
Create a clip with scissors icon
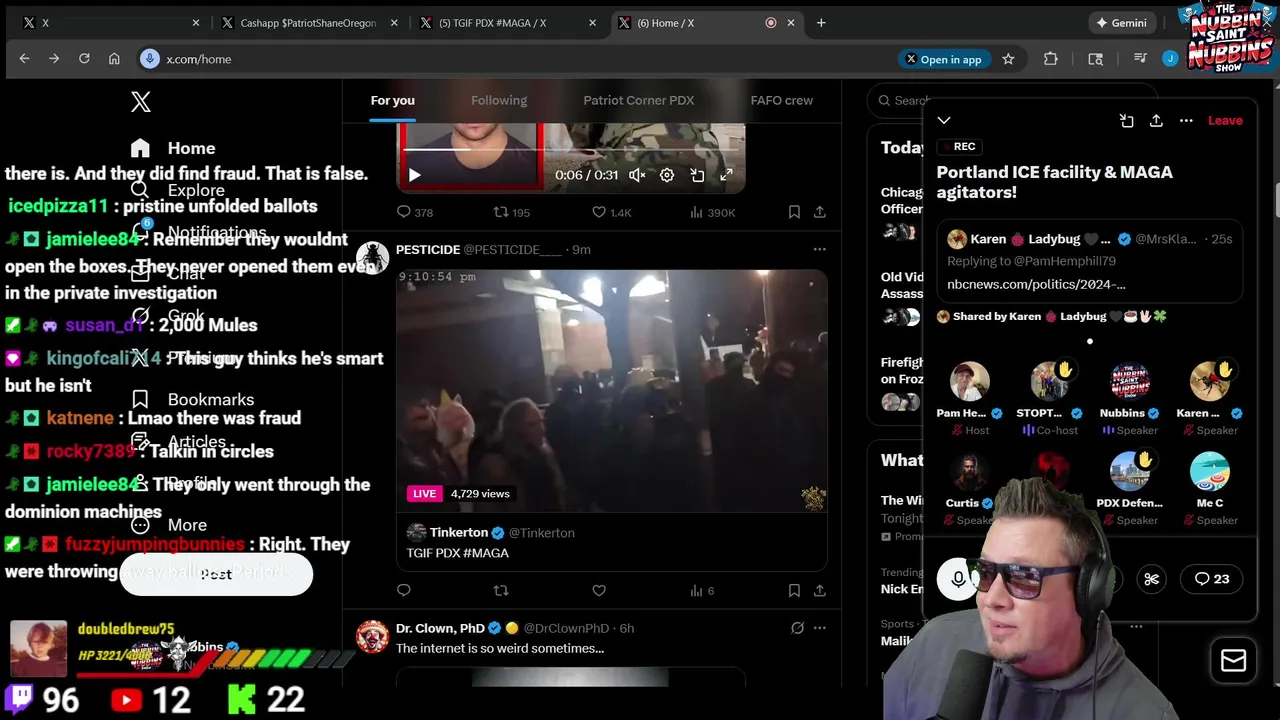(1152, 579)
